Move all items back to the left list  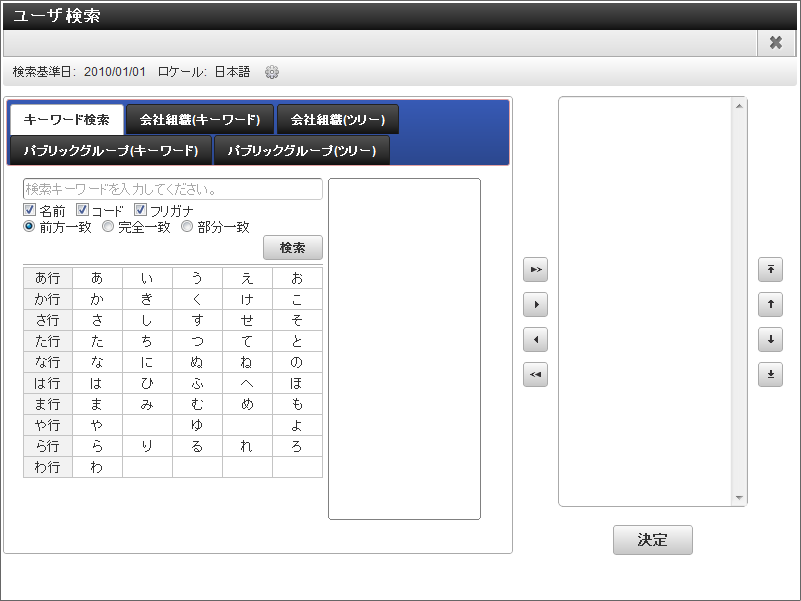tap(535, 374)
